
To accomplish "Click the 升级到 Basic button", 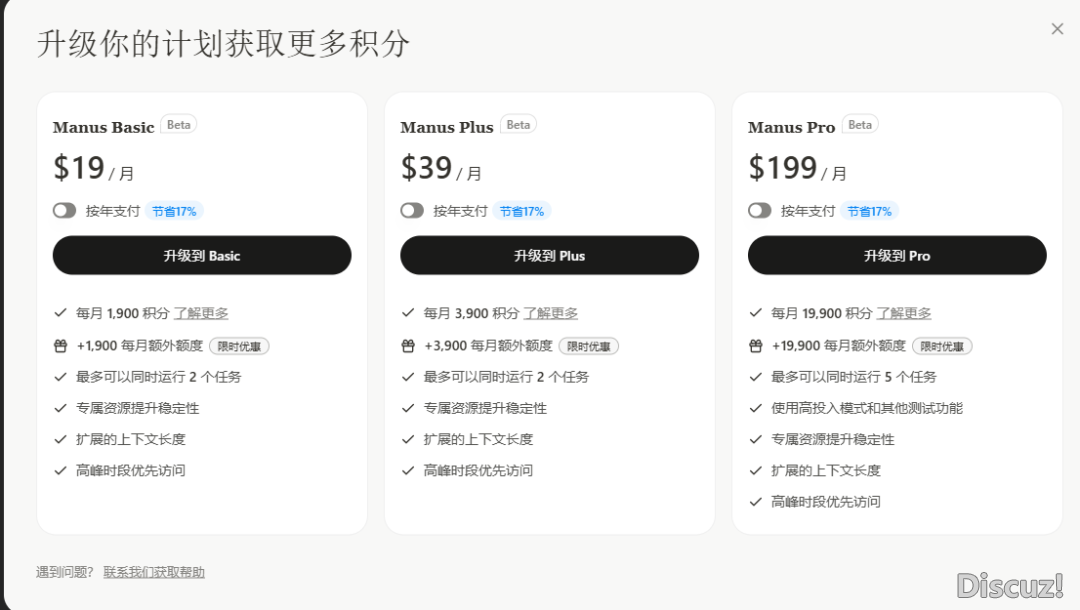I will point(202,255).
